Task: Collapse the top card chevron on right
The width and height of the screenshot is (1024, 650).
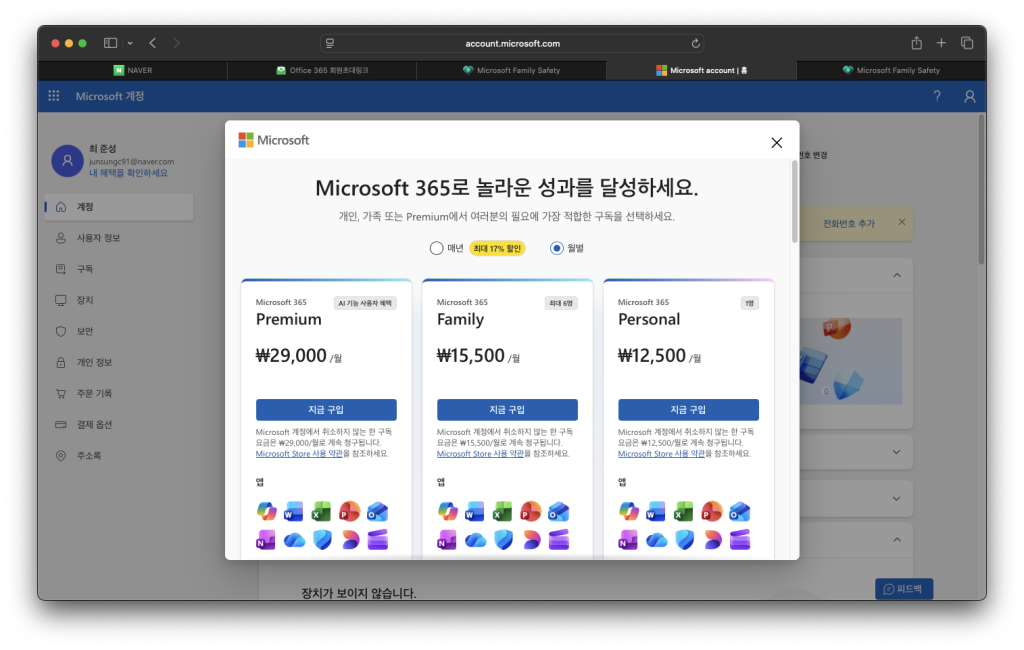Action: tap(896, 275)
